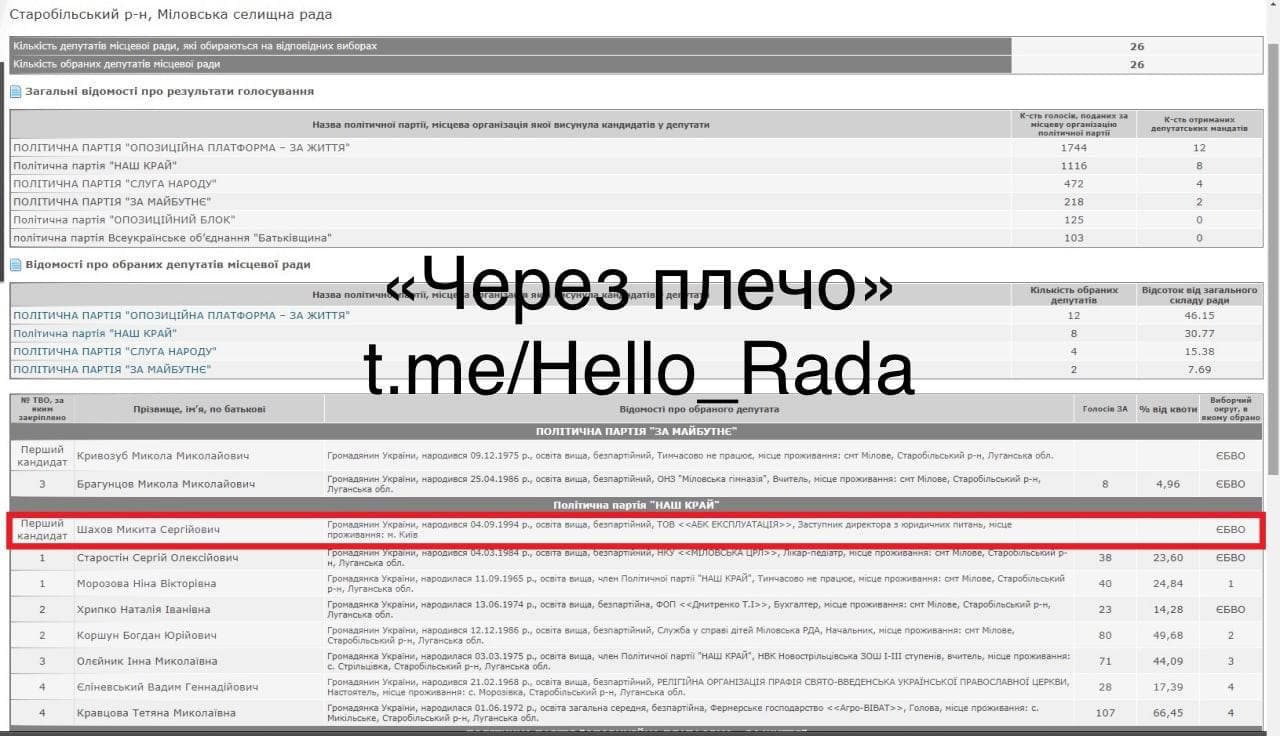
Task: Click the "Прізвище, ім'я, по батькові" column header
Action: point(199,409)
